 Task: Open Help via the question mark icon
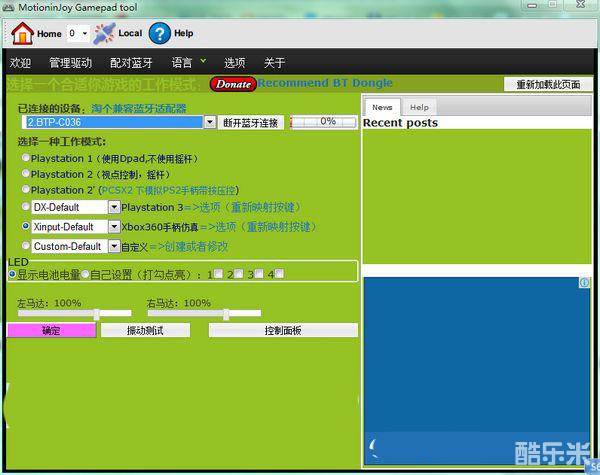tap(160, 33)
